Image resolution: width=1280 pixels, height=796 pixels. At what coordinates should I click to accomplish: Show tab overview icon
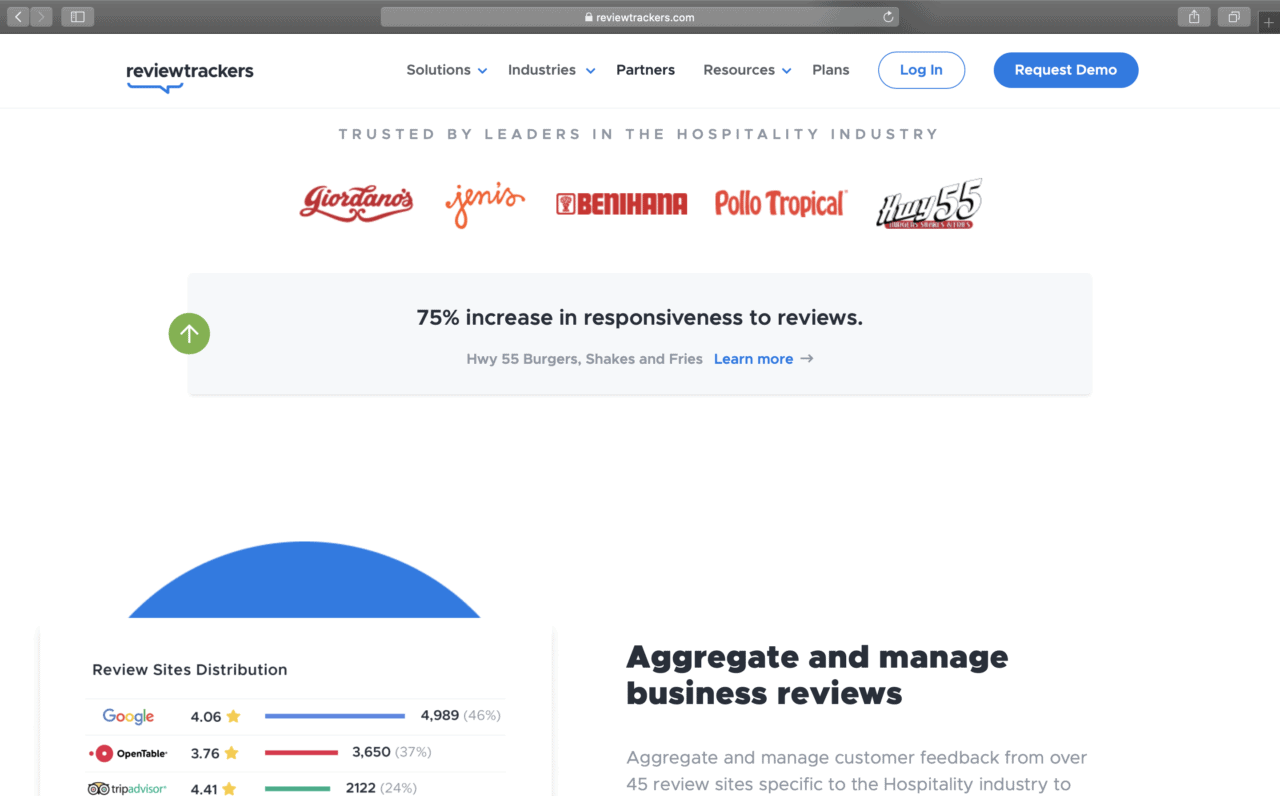[1235, 17]
